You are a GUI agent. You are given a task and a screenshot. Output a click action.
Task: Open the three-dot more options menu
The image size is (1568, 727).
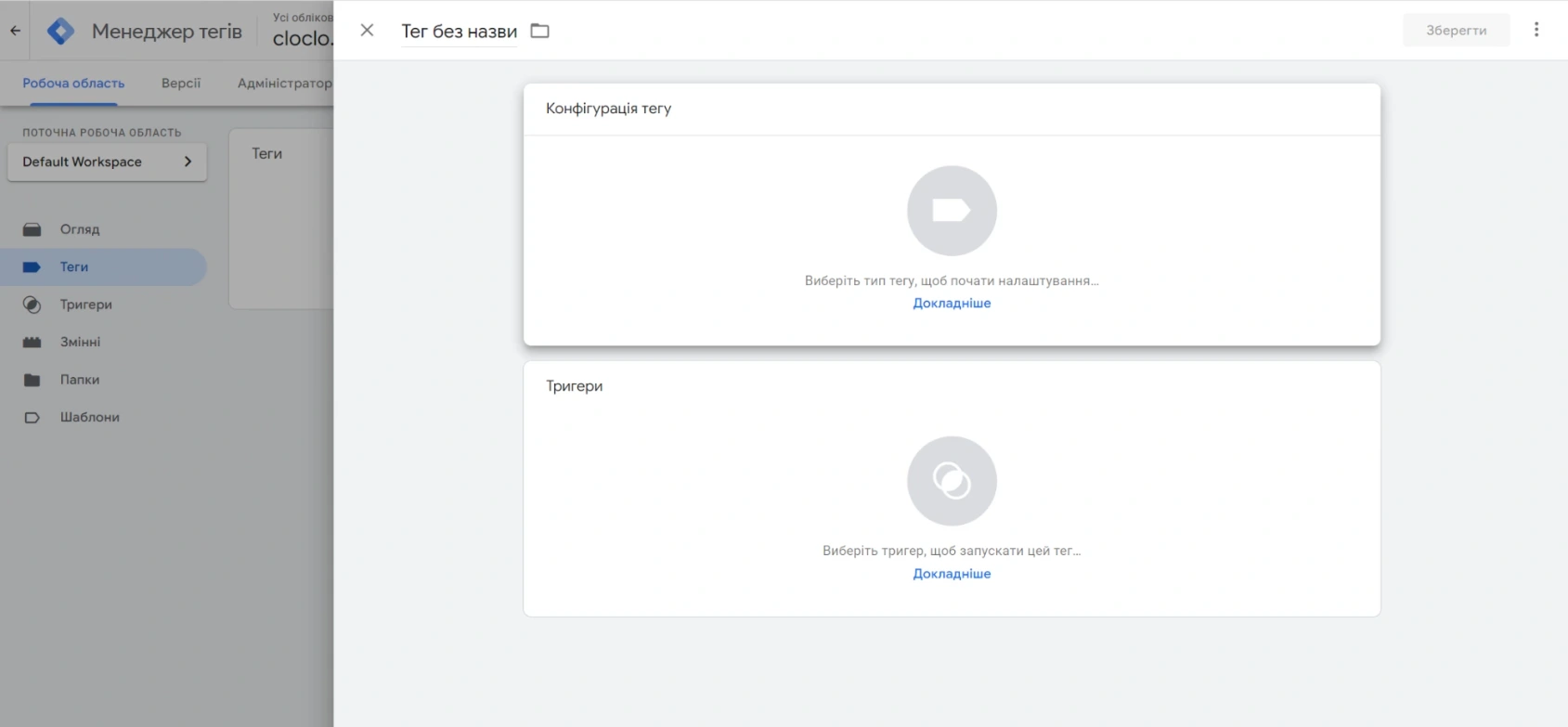click(1536, 30)
